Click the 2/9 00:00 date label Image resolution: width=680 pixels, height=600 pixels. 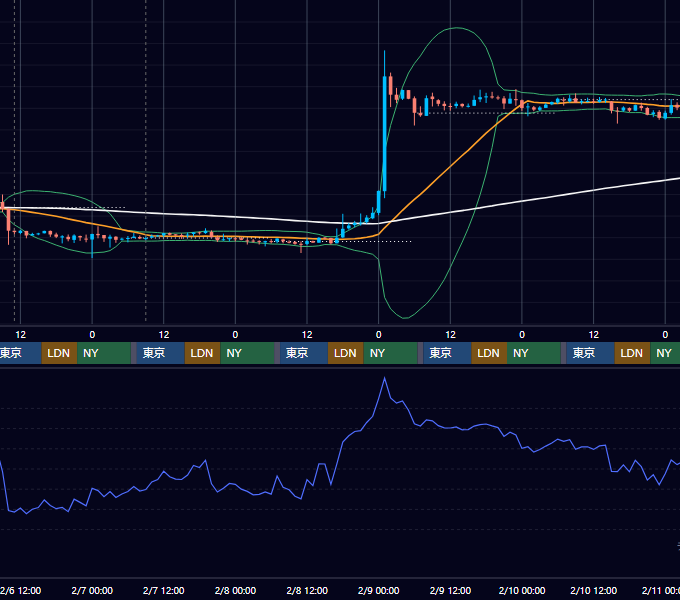point(379,590)
